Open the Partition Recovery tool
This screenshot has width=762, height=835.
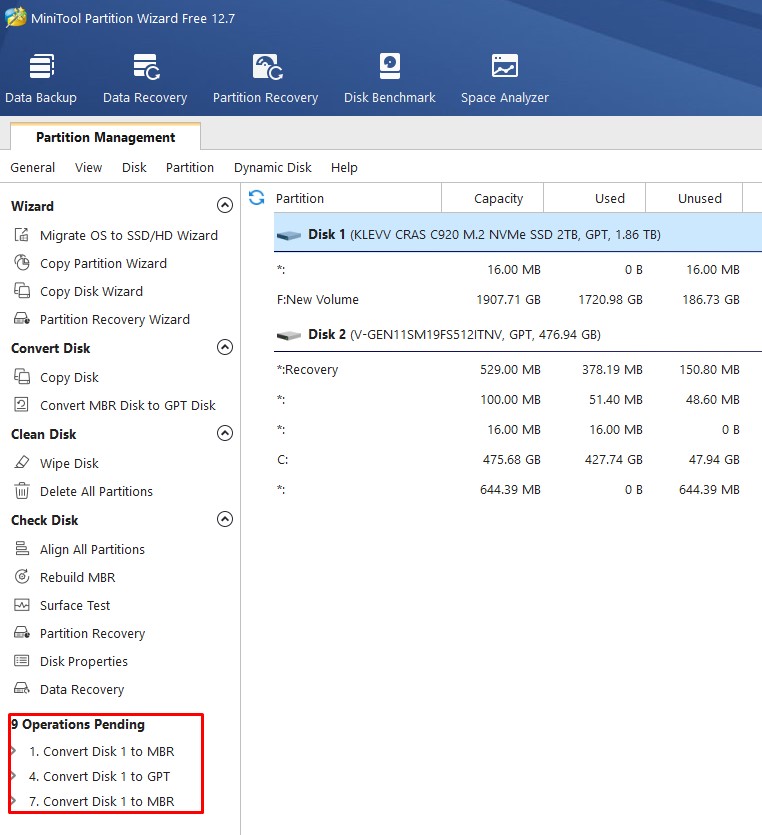coord(265,78)
